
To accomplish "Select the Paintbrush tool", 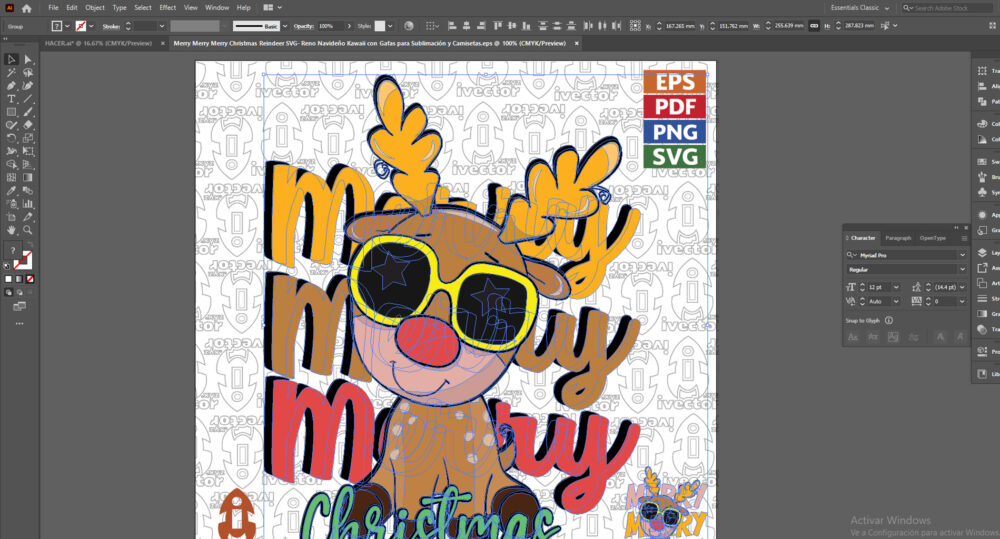I will (x=28, y=112).
